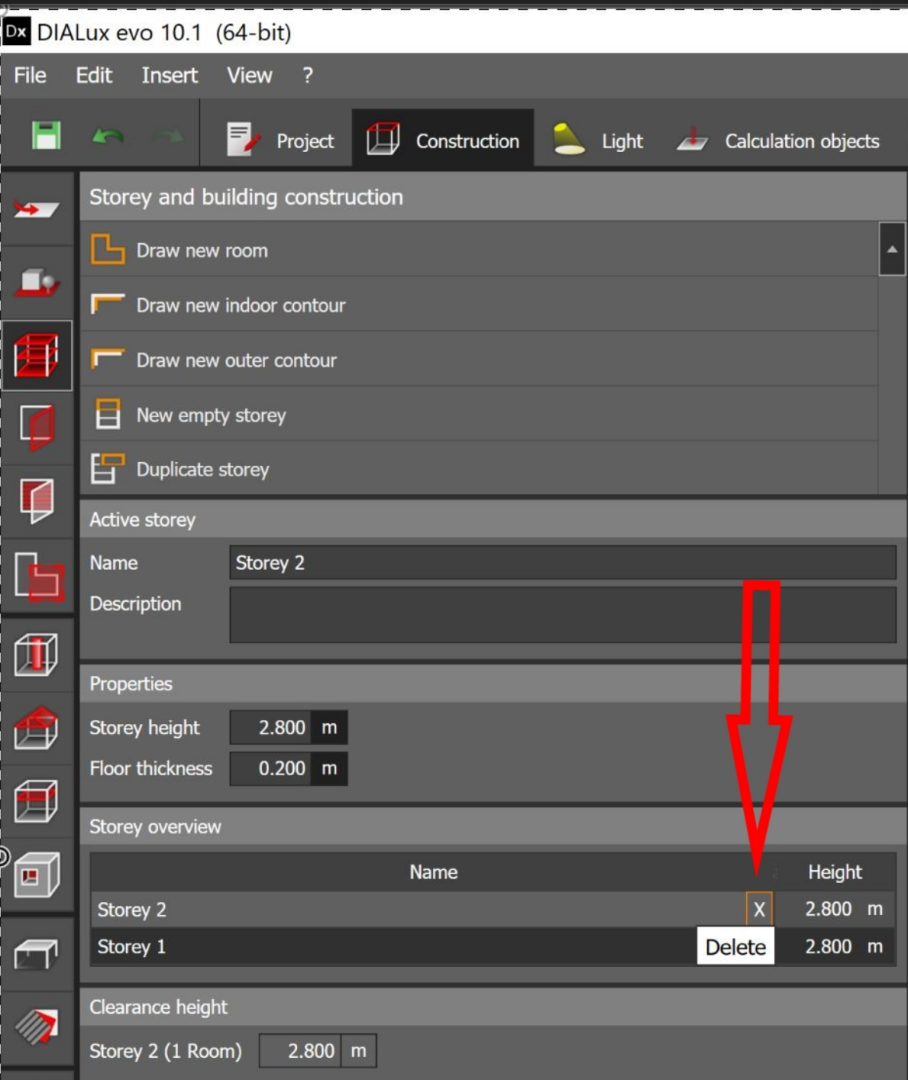Open the Edit menu

tap(94, 75)
